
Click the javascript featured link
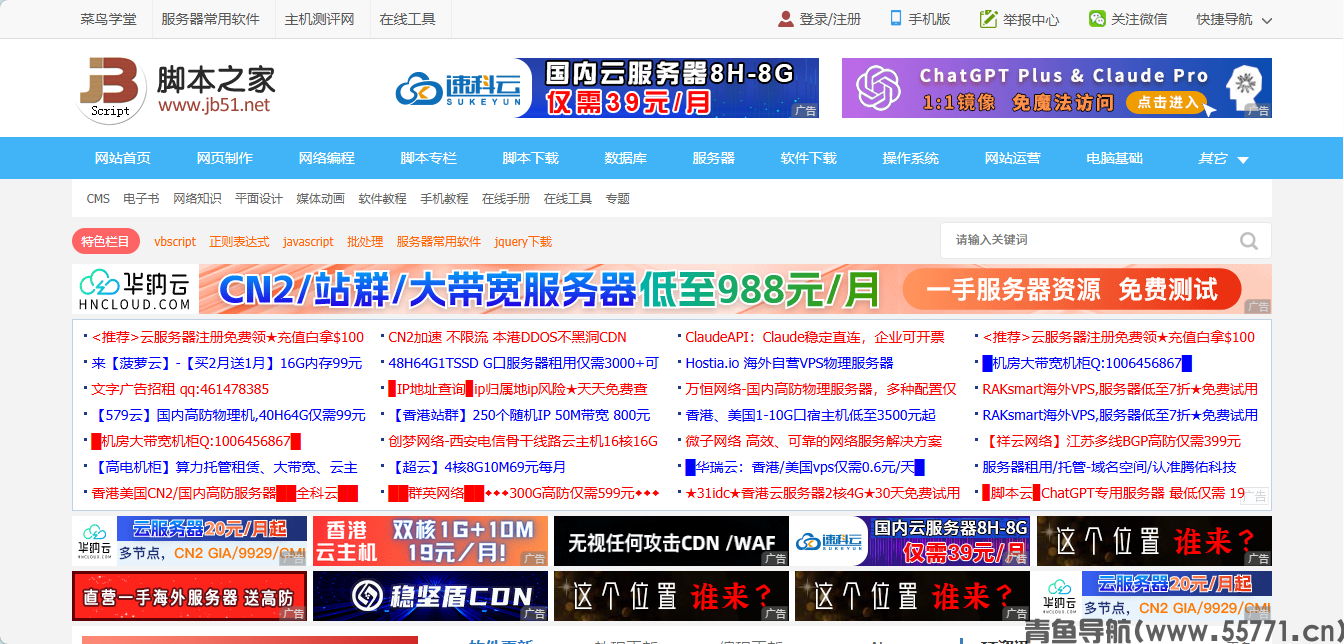(308, 242)
